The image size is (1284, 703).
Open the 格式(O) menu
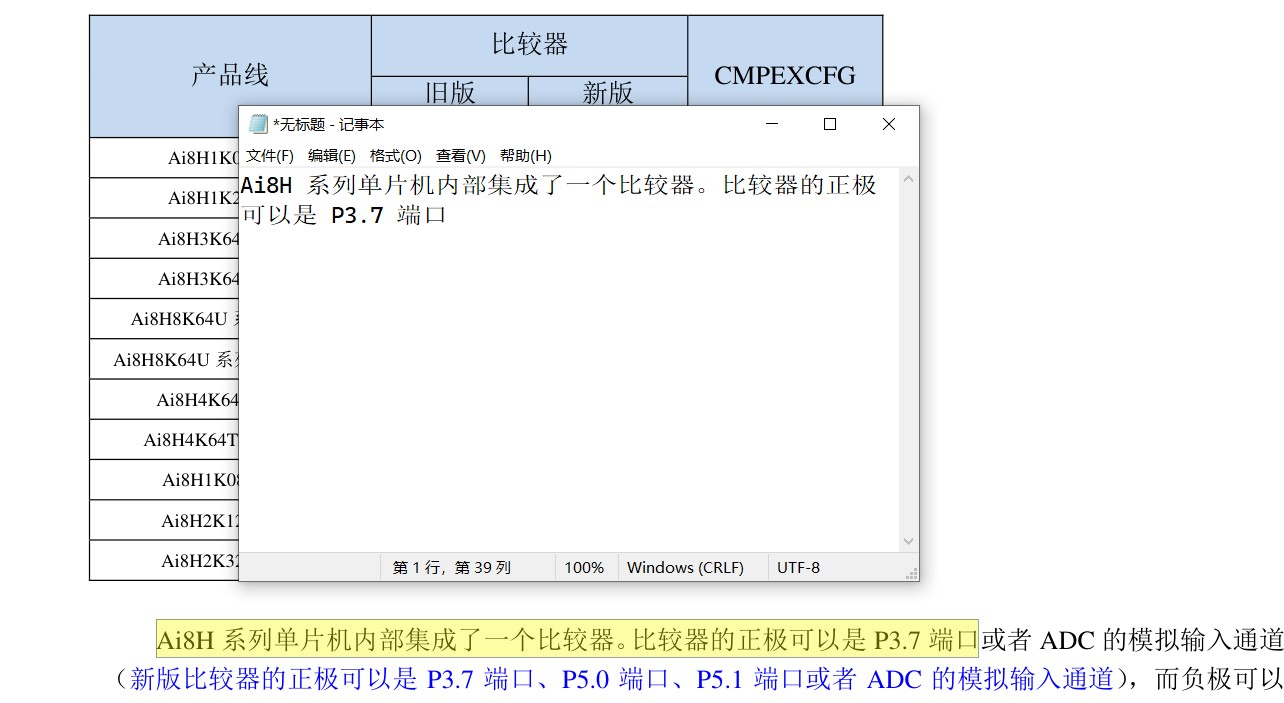[x=395, y=156]
